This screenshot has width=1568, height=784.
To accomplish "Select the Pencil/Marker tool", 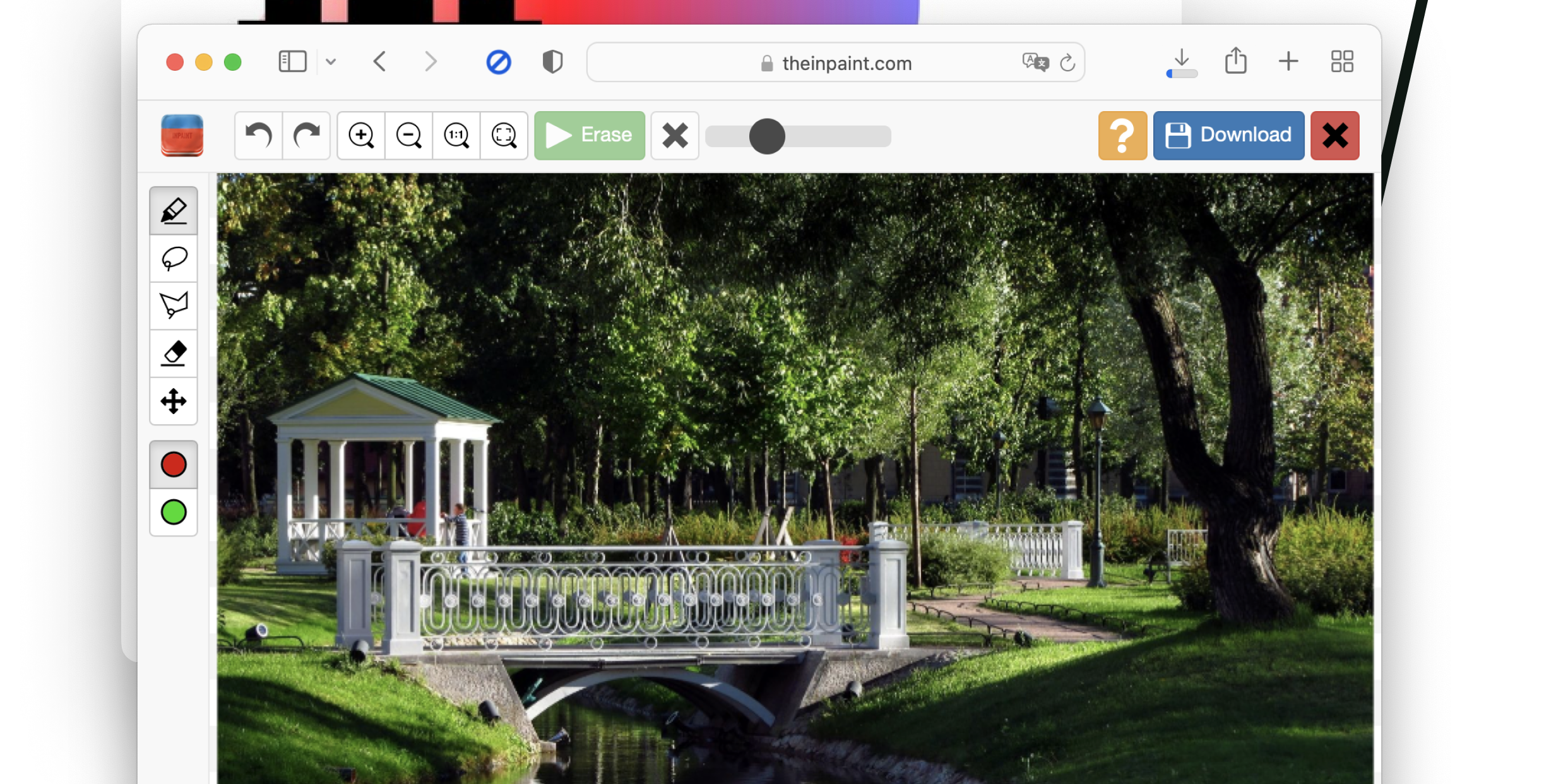I will (x=175, y=210).
